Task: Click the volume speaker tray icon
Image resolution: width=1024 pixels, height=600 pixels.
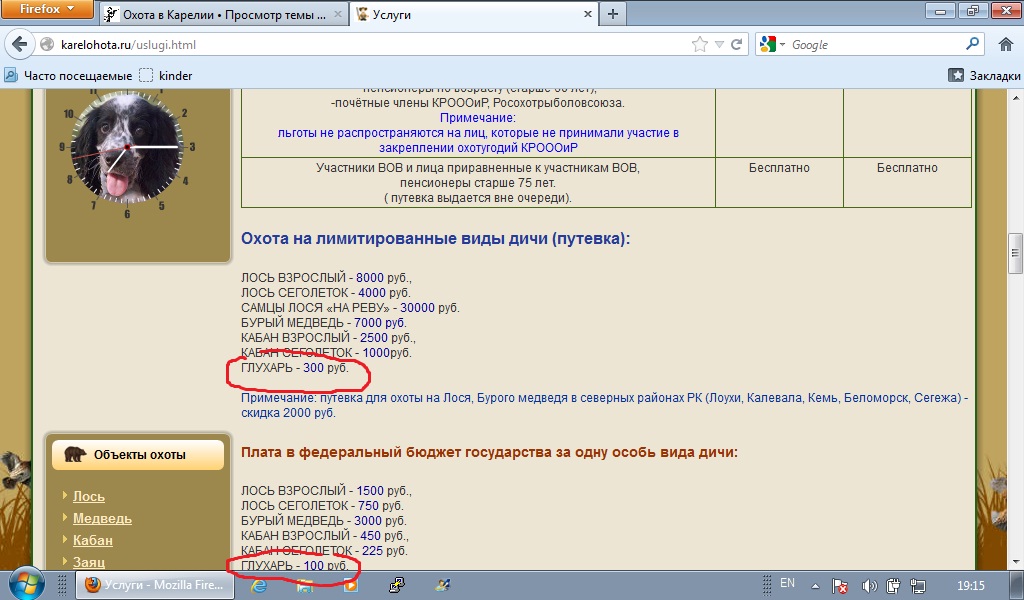Action: 869,585
